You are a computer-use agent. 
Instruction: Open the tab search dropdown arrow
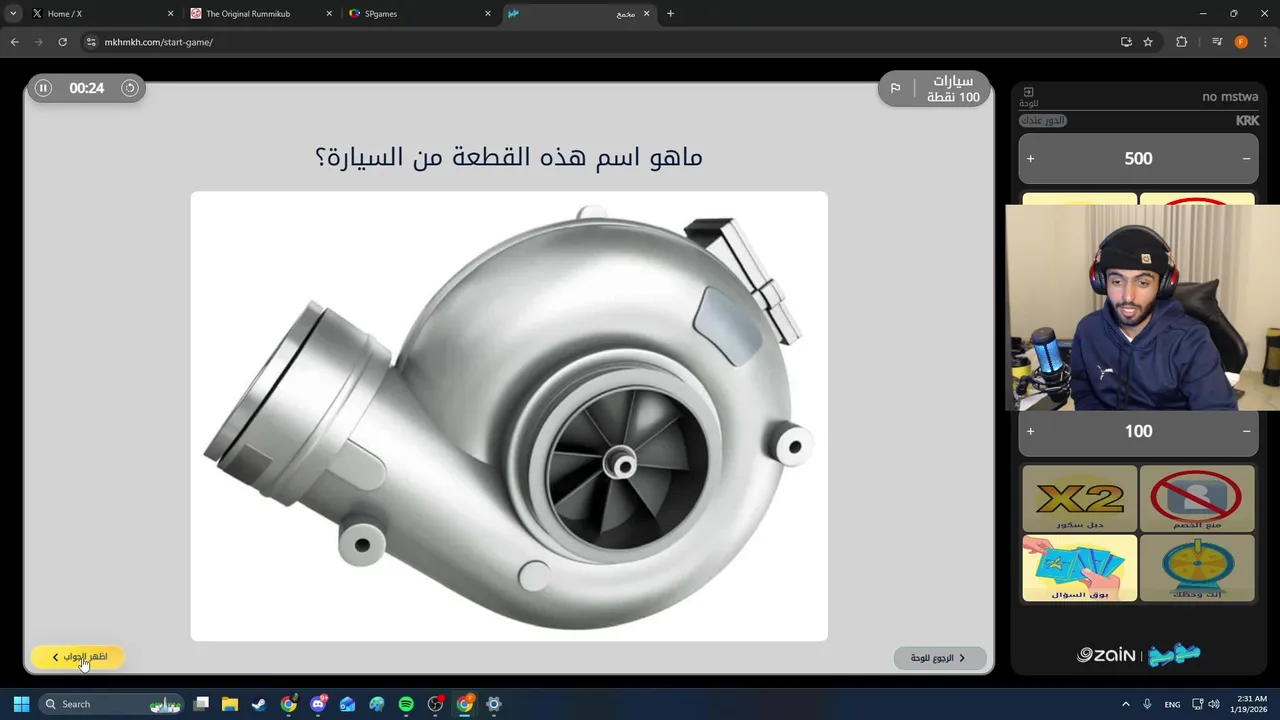[x=13, y=14]
